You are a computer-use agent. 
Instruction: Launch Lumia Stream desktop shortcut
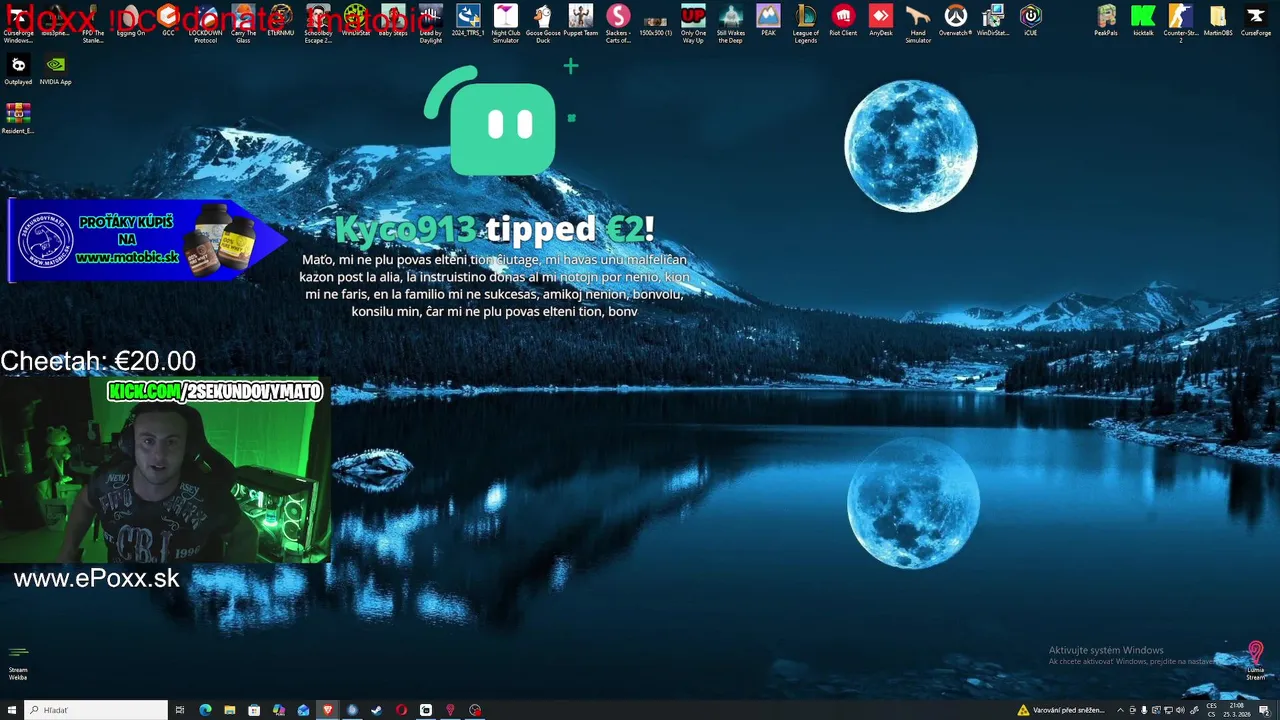click(1256, 661)
